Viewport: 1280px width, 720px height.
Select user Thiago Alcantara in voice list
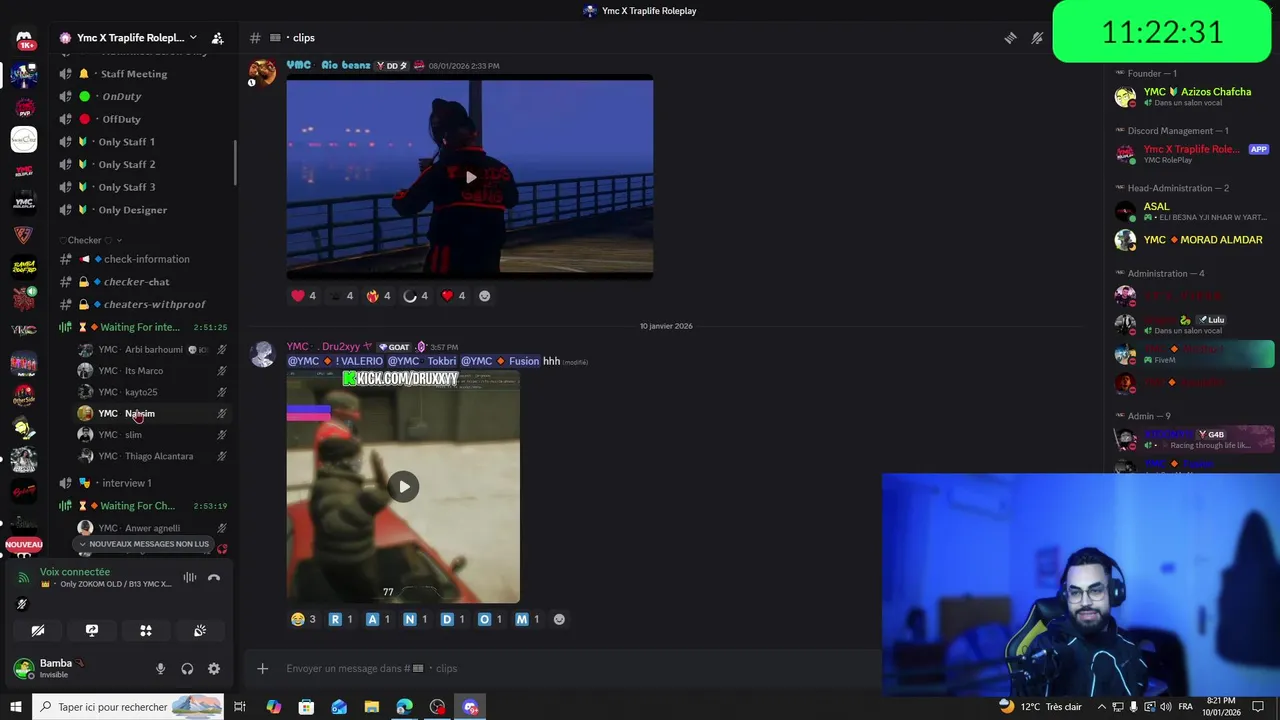point(152,456)
